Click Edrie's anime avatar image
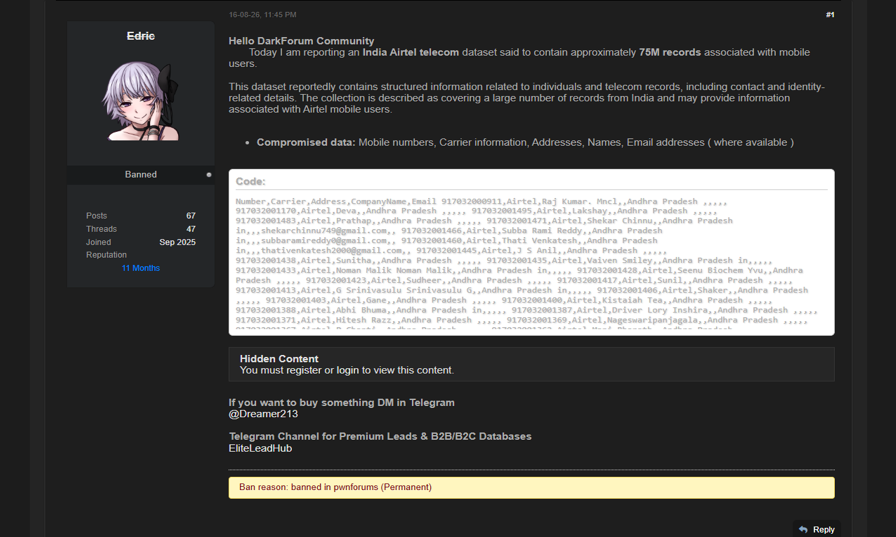The height and width of the screenshot is (537, 896). pos(141,101)
